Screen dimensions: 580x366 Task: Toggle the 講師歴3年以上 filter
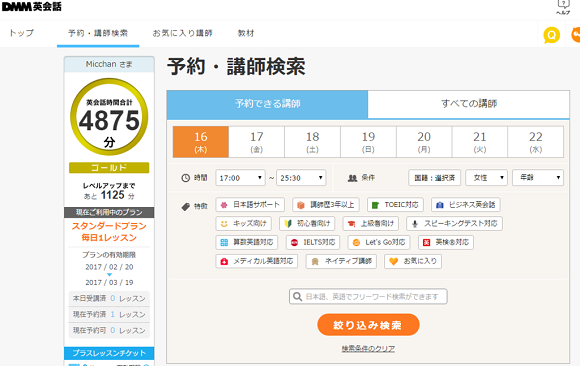point(326,205)
